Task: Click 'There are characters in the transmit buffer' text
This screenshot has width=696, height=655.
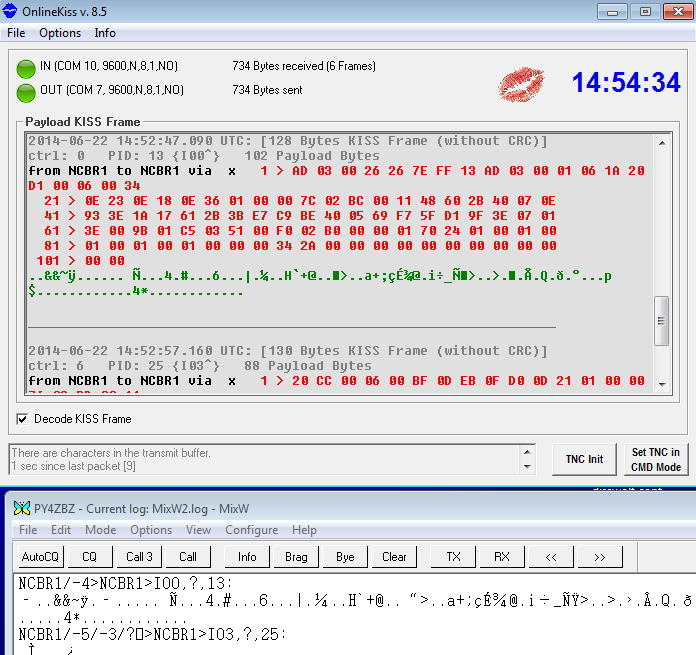Action: click(x=111, y=453)
